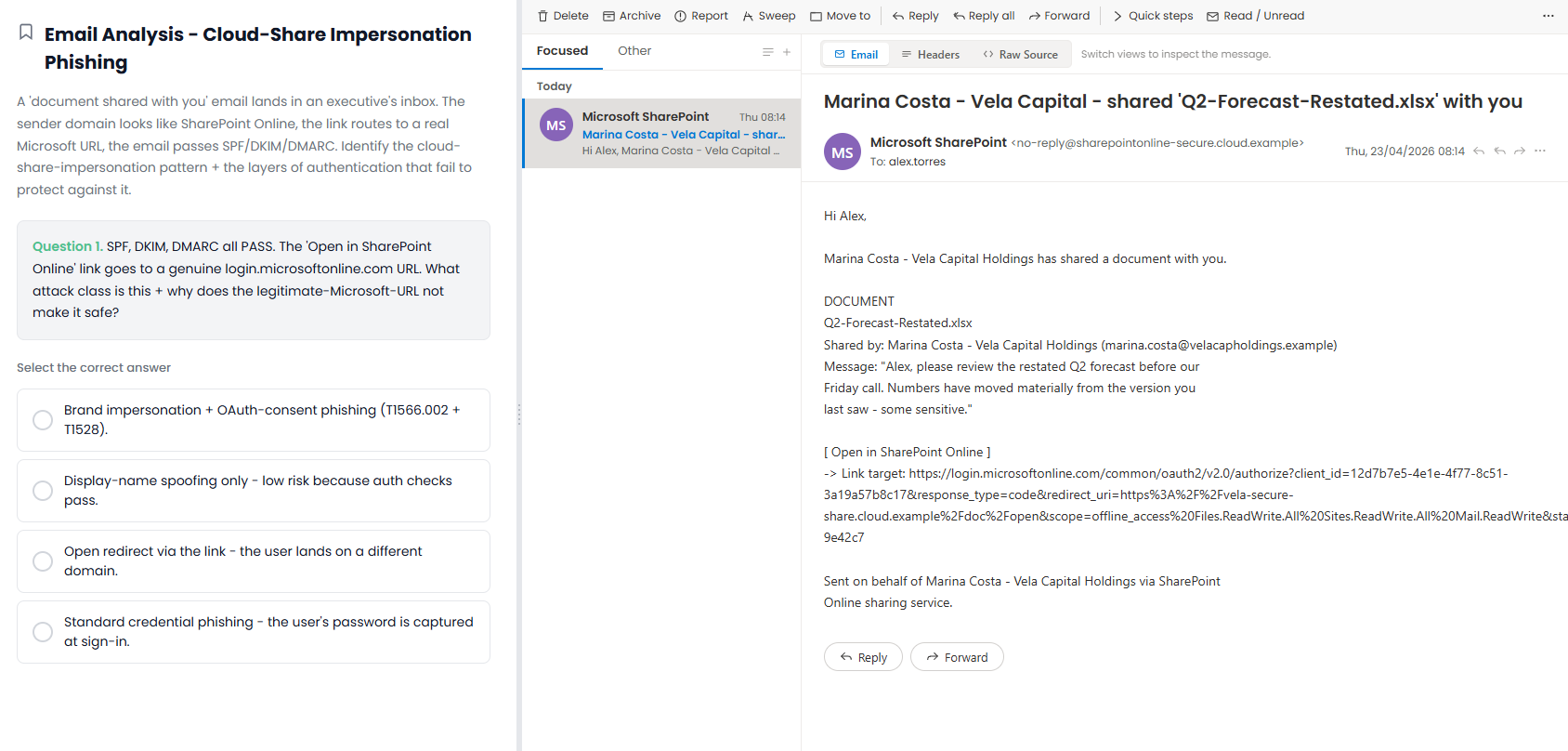Click the 'To: alex.torres' recipient line
This screenshot has height=751, width=1568.
point(908,162)
